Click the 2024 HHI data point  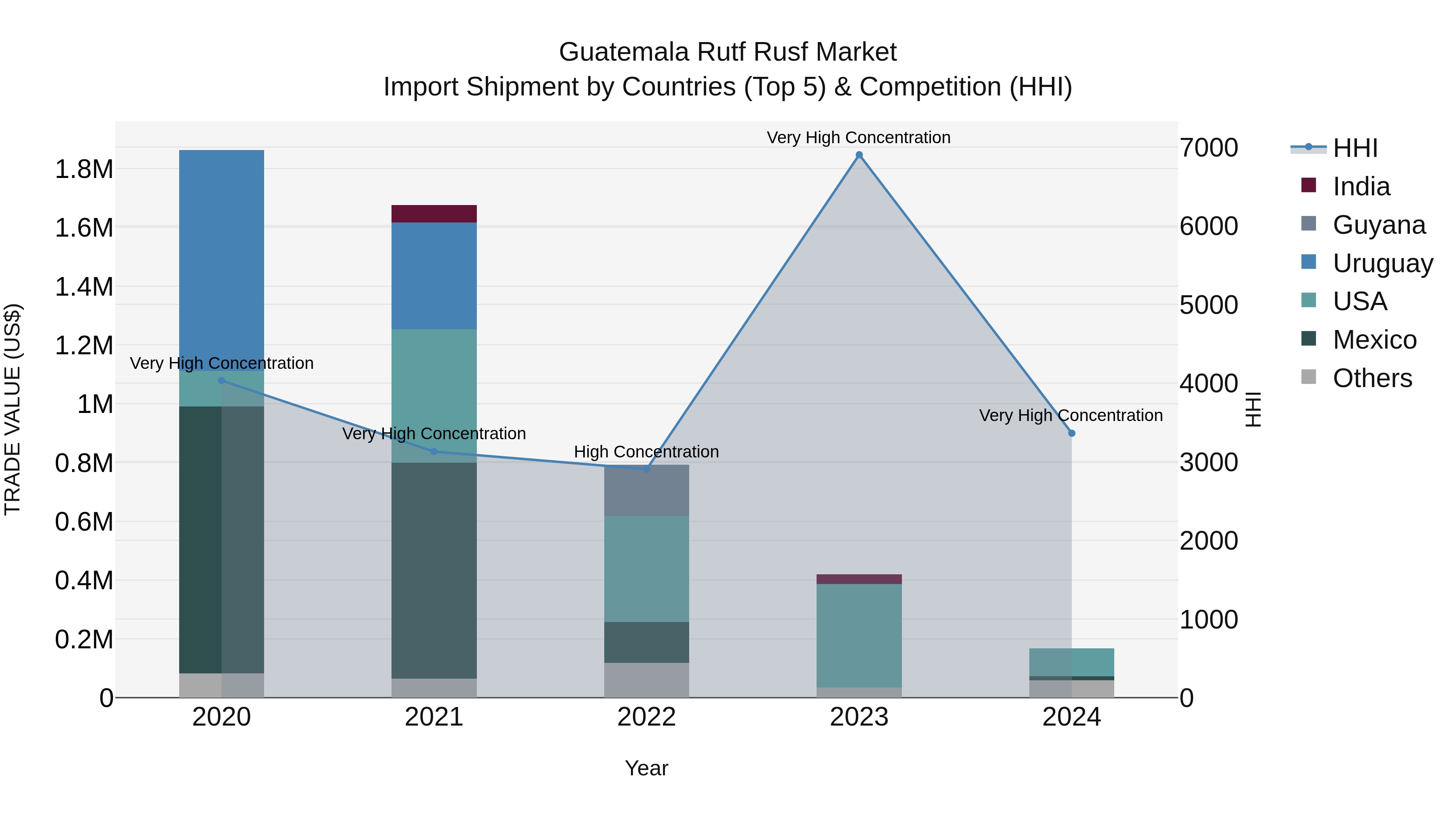1072,434
